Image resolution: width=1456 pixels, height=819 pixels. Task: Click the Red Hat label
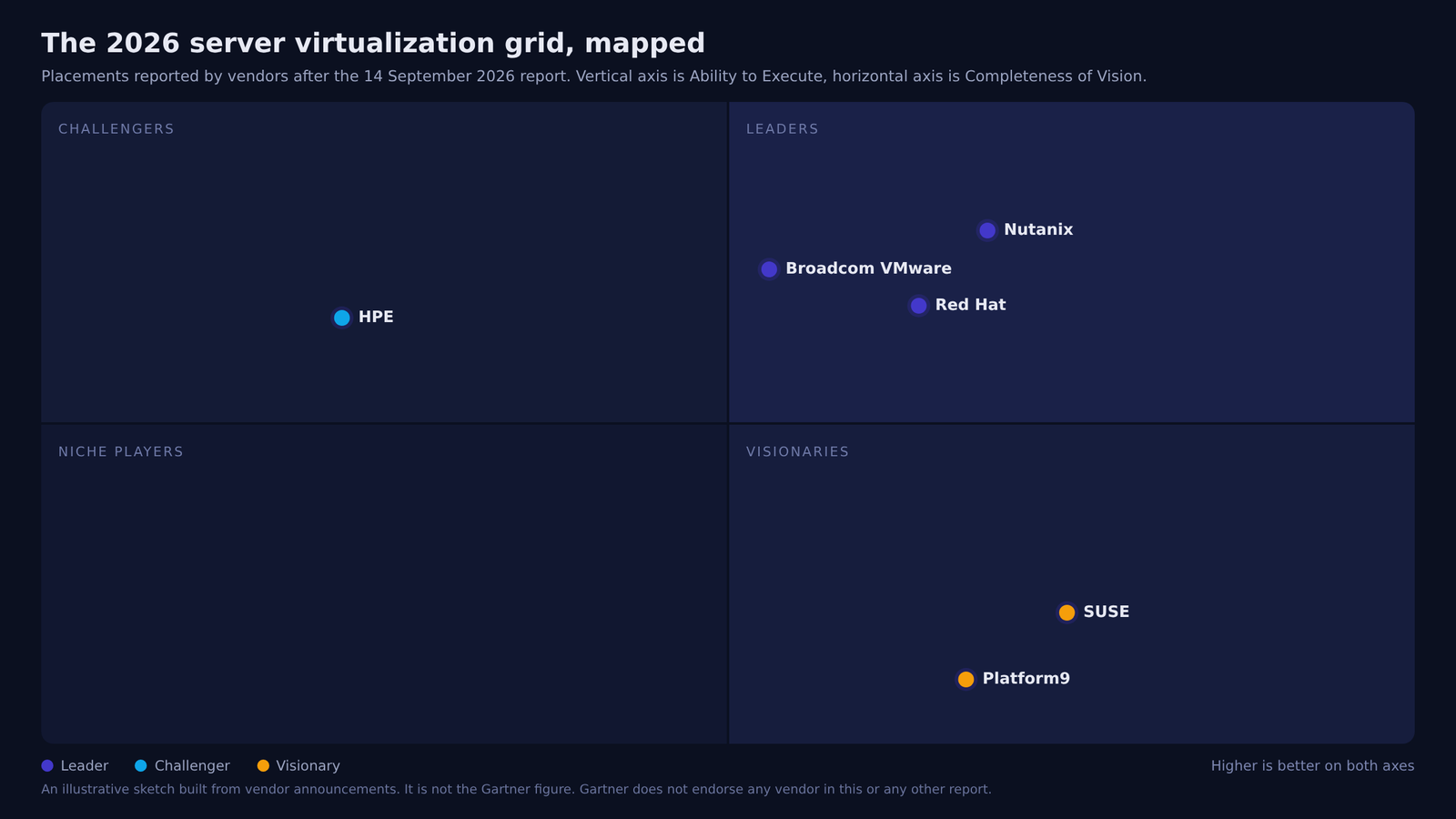(970, 305)
